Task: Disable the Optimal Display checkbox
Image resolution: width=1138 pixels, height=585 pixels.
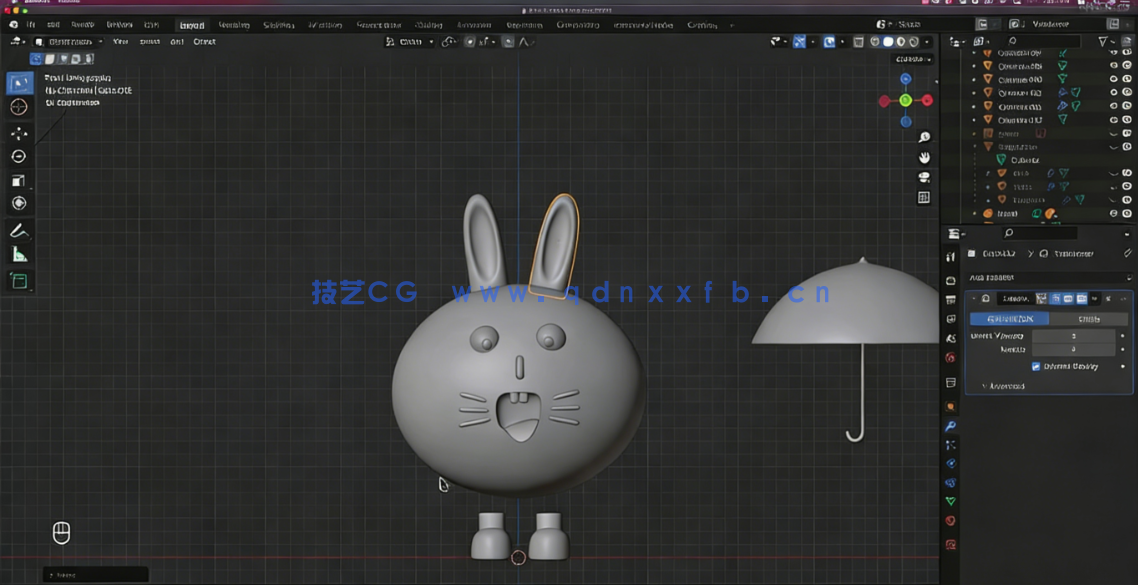Action: pos(1035,365)
